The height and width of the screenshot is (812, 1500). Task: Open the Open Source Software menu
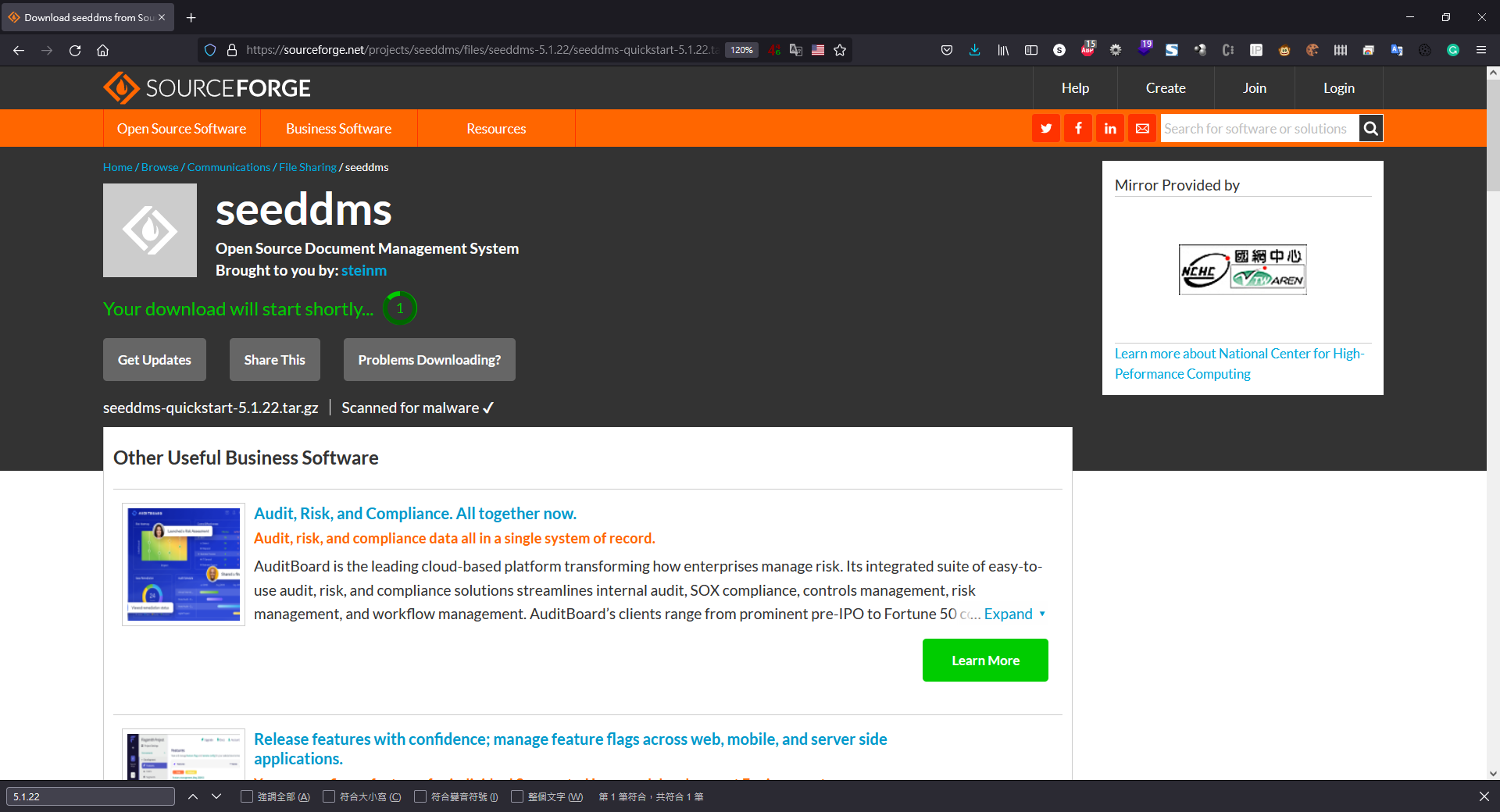(181, 129)
